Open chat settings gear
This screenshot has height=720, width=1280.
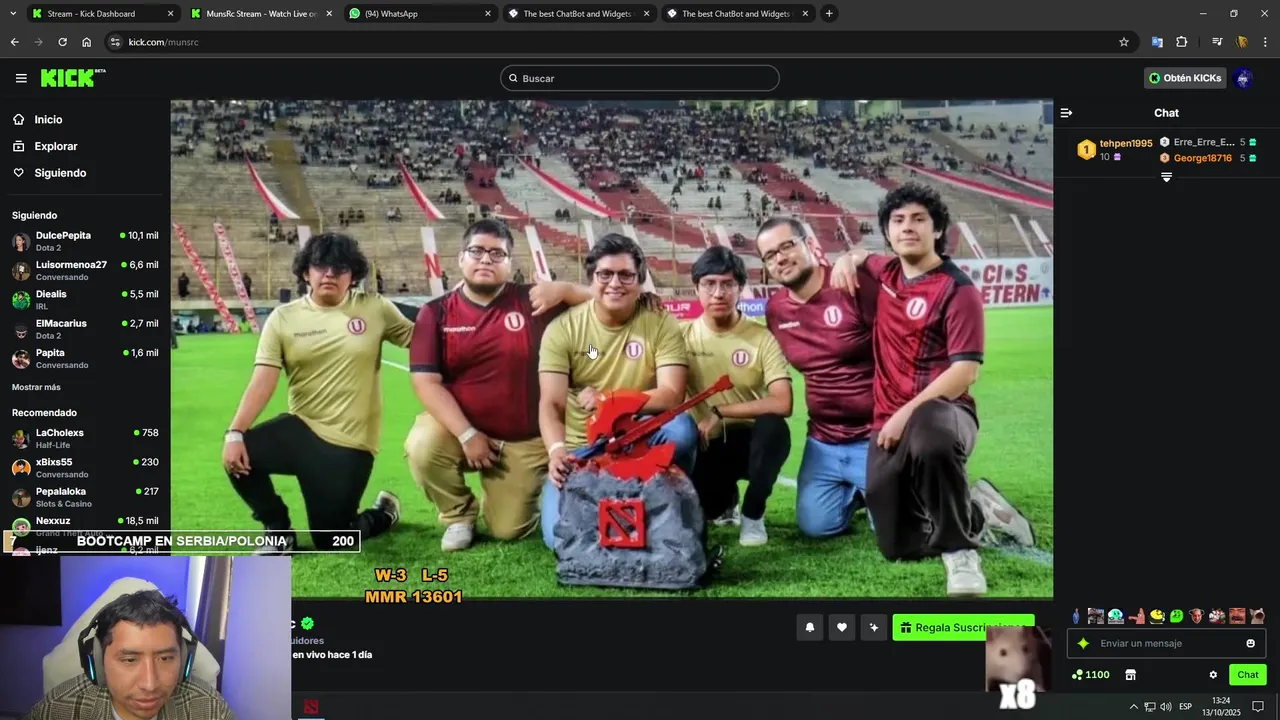click(1213, 675)
